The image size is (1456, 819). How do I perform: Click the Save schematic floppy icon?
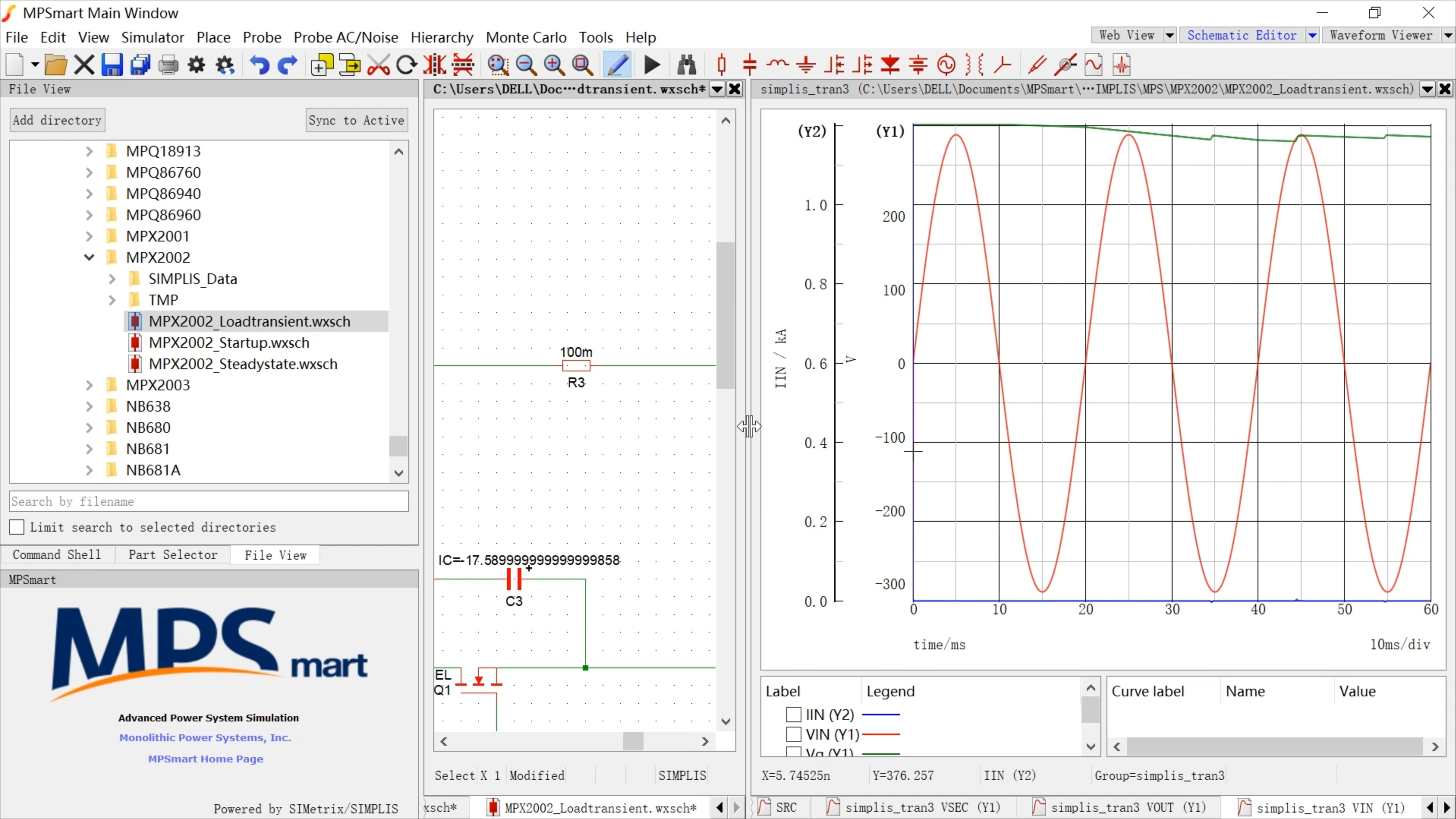(112, 65)
